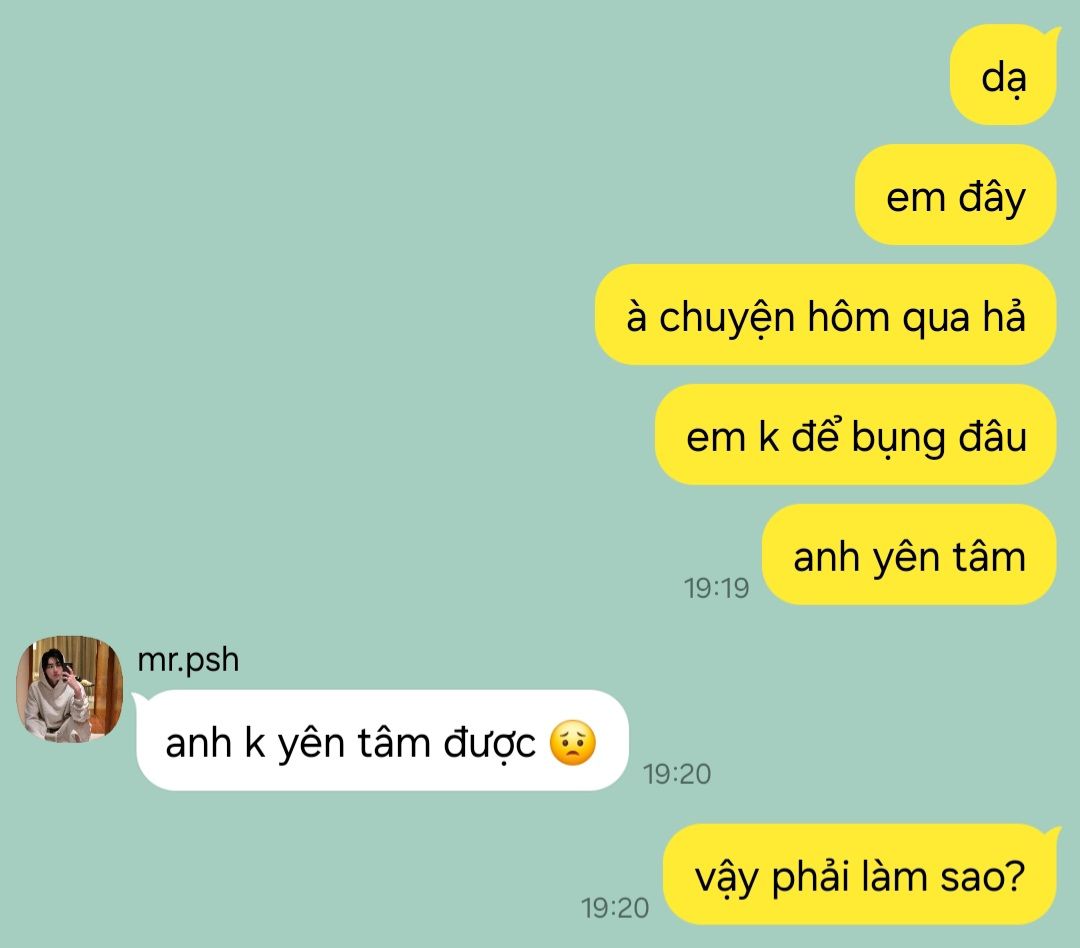Viewport: 1080px width, 948px height.
Task: Click the worried face emoji
Action: (572, 743)
